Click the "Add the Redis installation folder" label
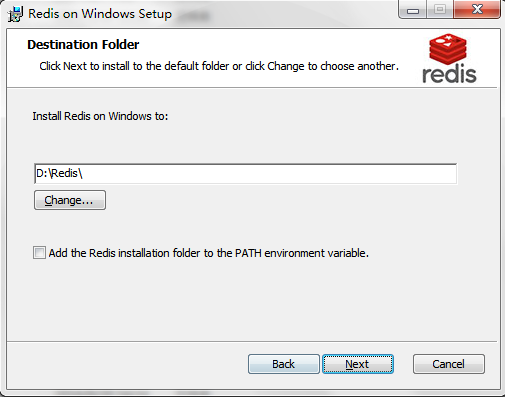 pos(209,253)
